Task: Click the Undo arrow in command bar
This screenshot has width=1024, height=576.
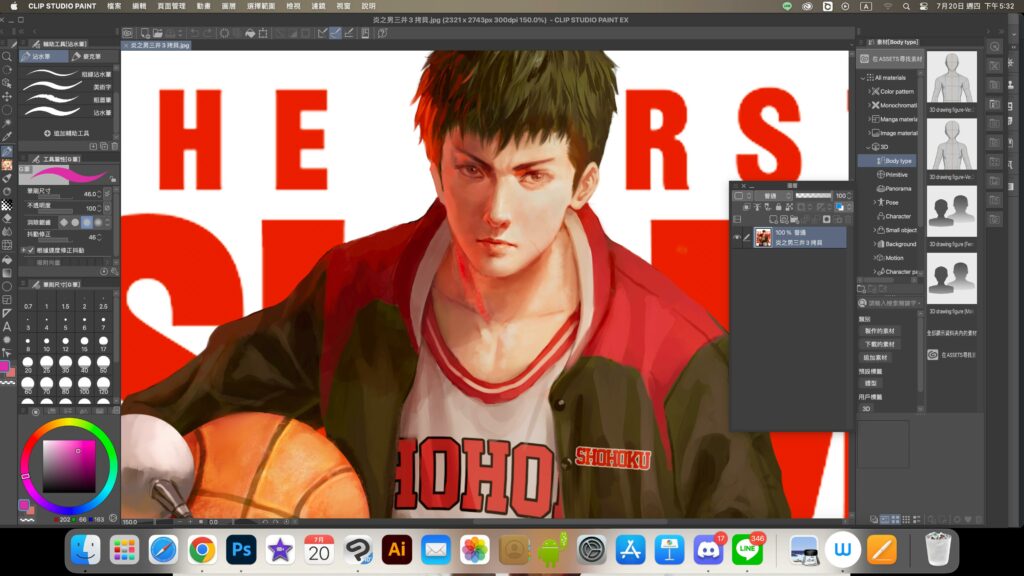Action: tap(195, 33)
